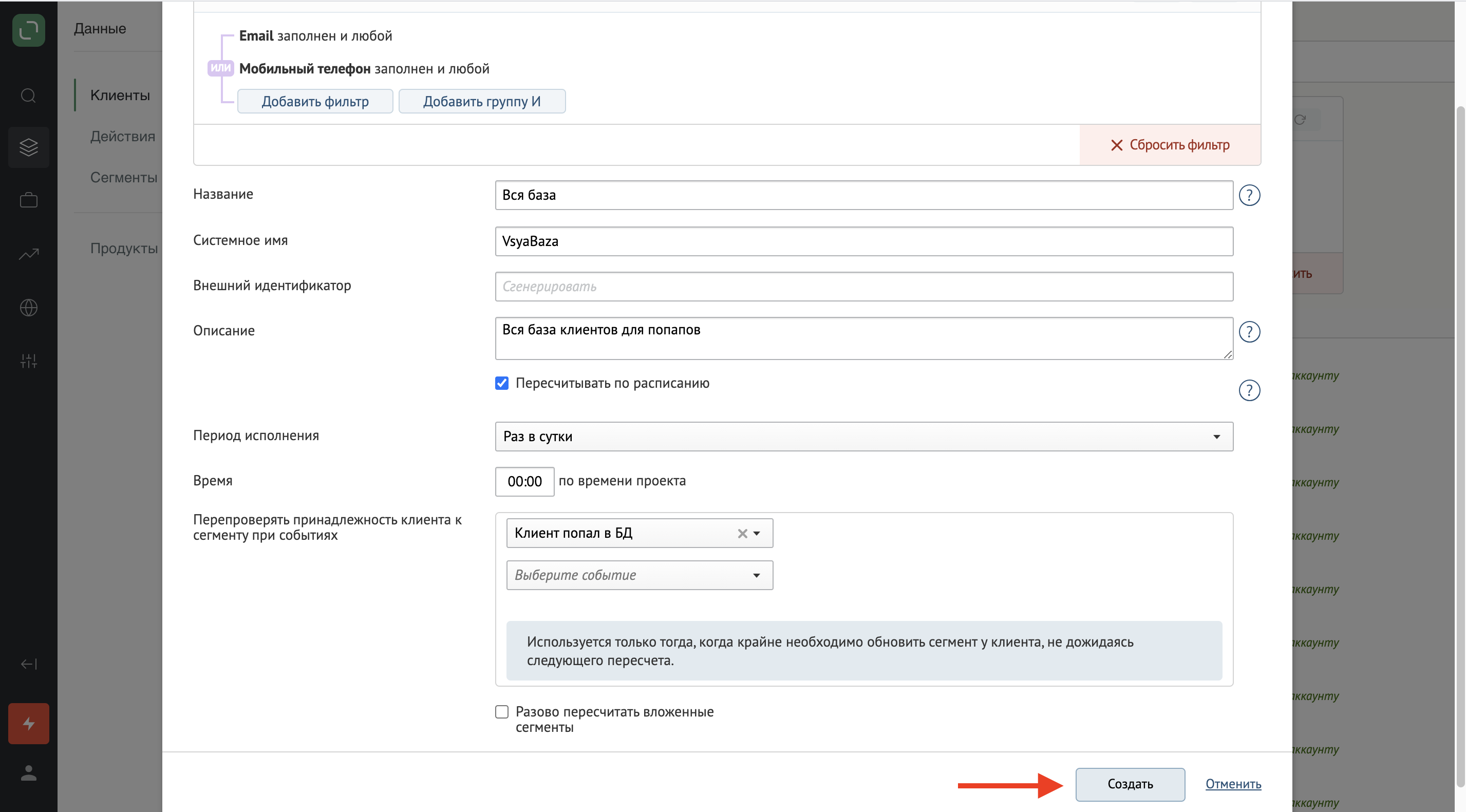Image resolution: width=1466 pixels, height=812 pixels.
Task: Open the user profile icon
Action: [28, 773]
